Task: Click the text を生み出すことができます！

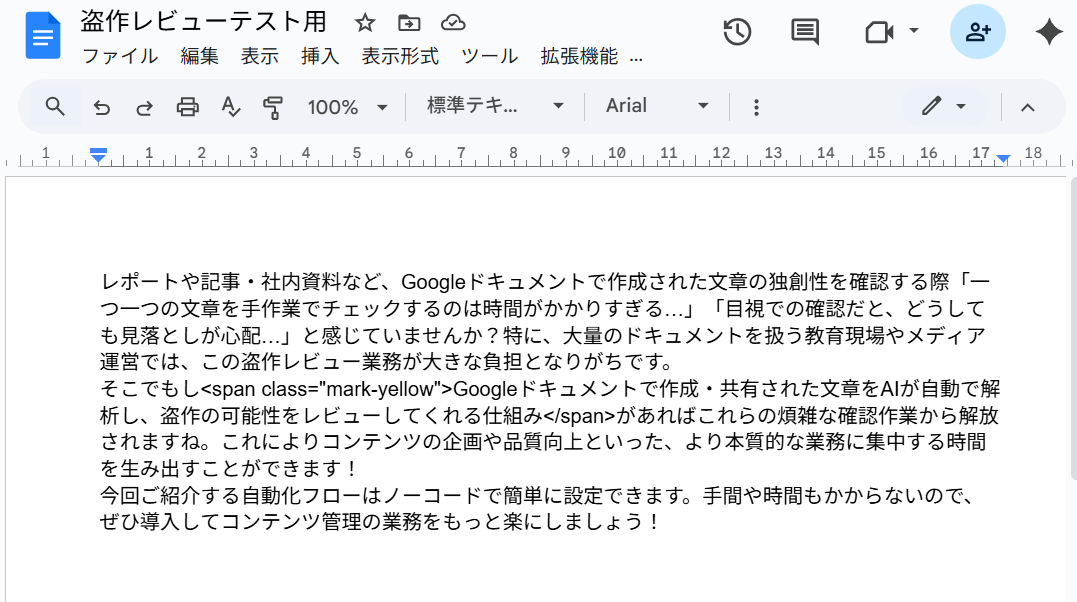Action: [229, 469]
